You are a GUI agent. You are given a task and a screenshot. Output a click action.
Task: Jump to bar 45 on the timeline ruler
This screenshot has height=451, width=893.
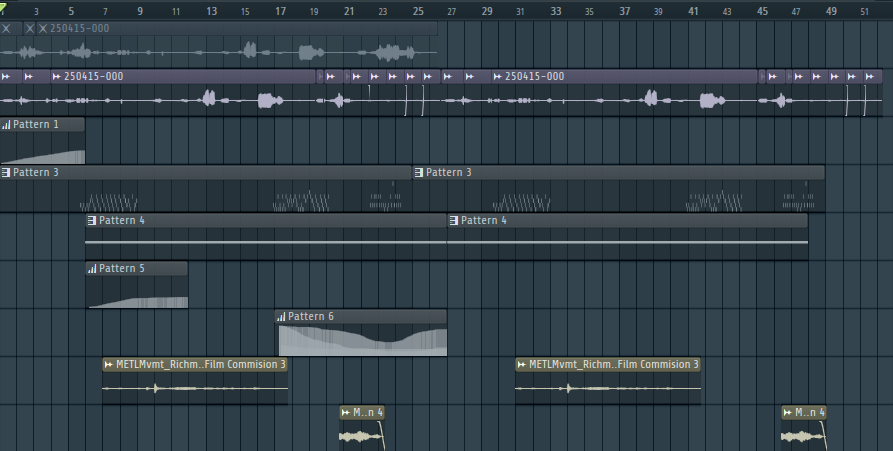pos(763,11)
